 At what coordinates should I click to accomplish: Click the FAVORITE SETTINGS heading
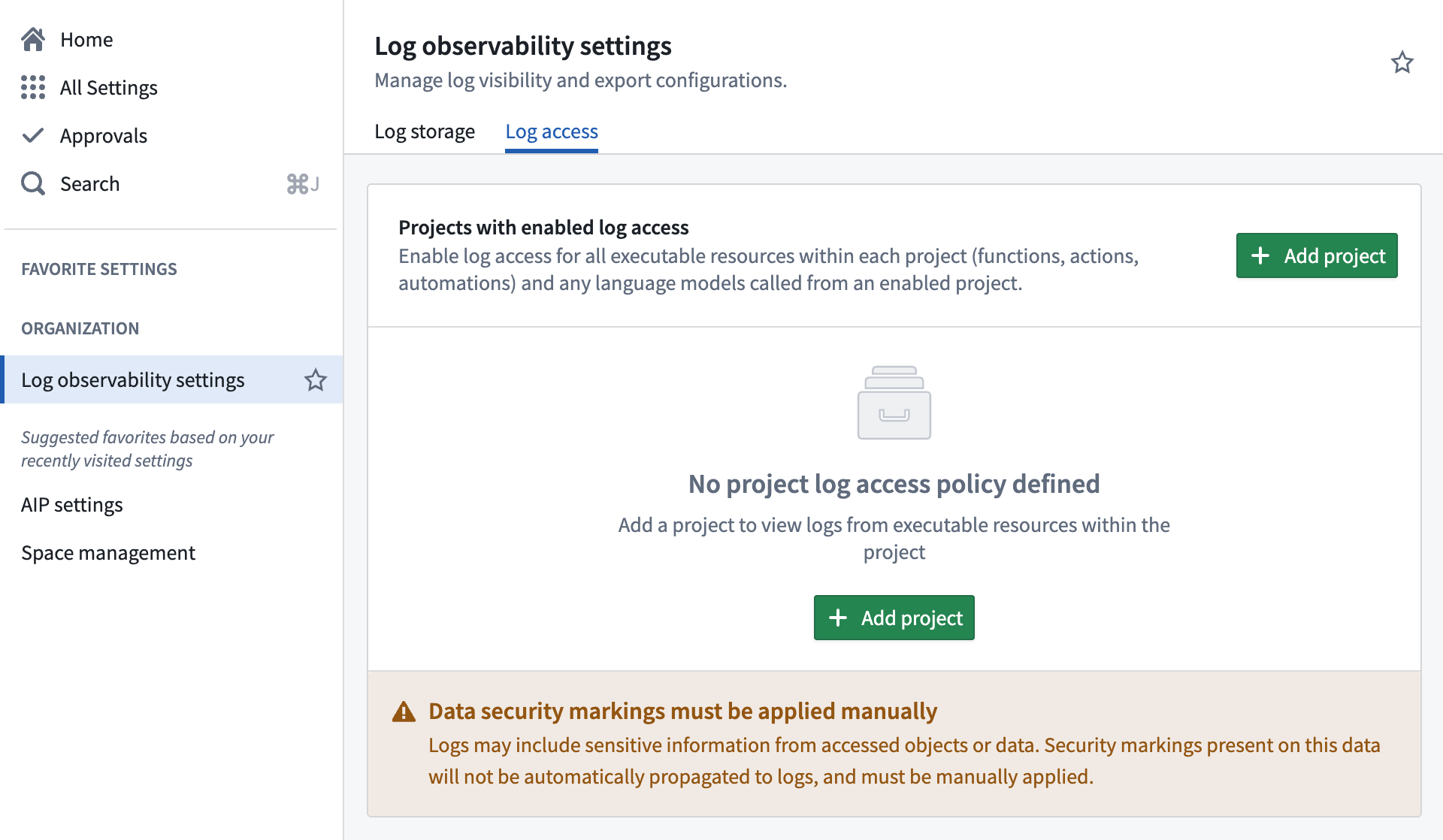click(99, 269)
